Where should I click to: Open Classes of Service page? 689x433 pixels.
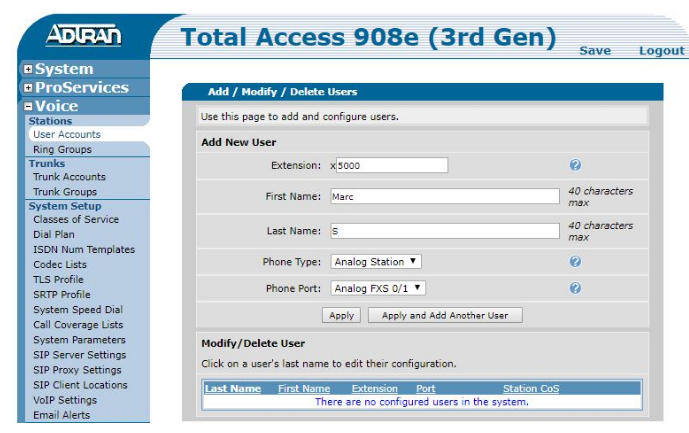(76, 219)
